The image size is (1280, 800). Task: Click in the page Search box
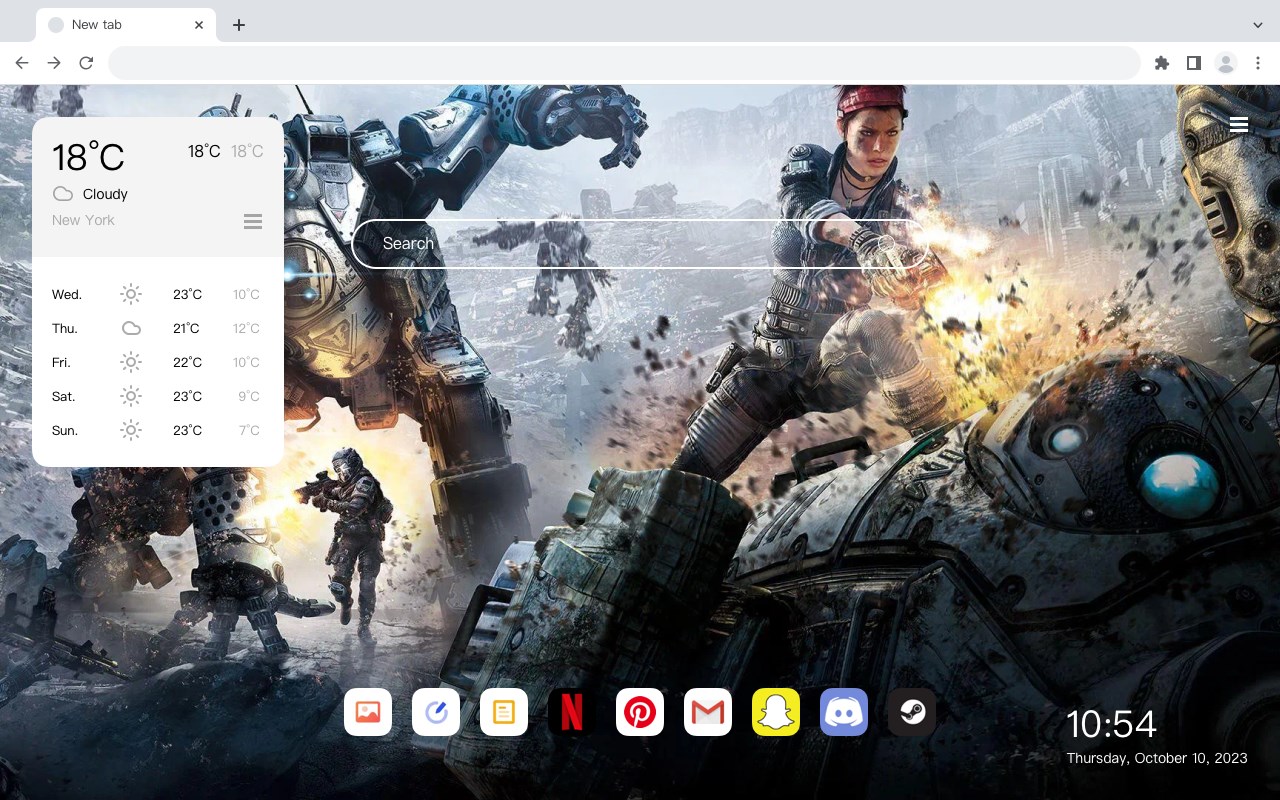click(640, 243)
